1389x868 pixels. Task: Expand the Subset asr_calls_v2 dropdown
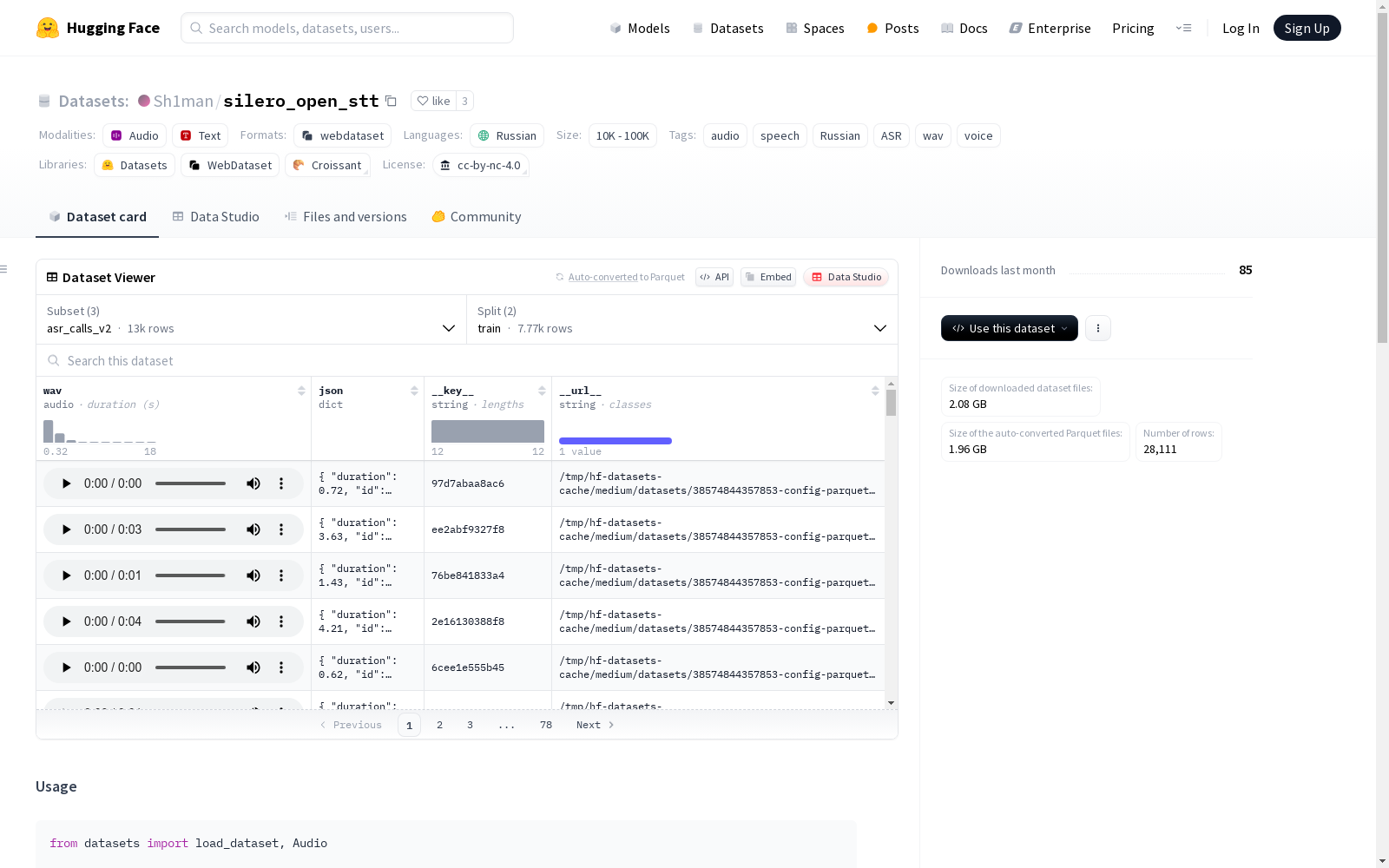(251, 319)
